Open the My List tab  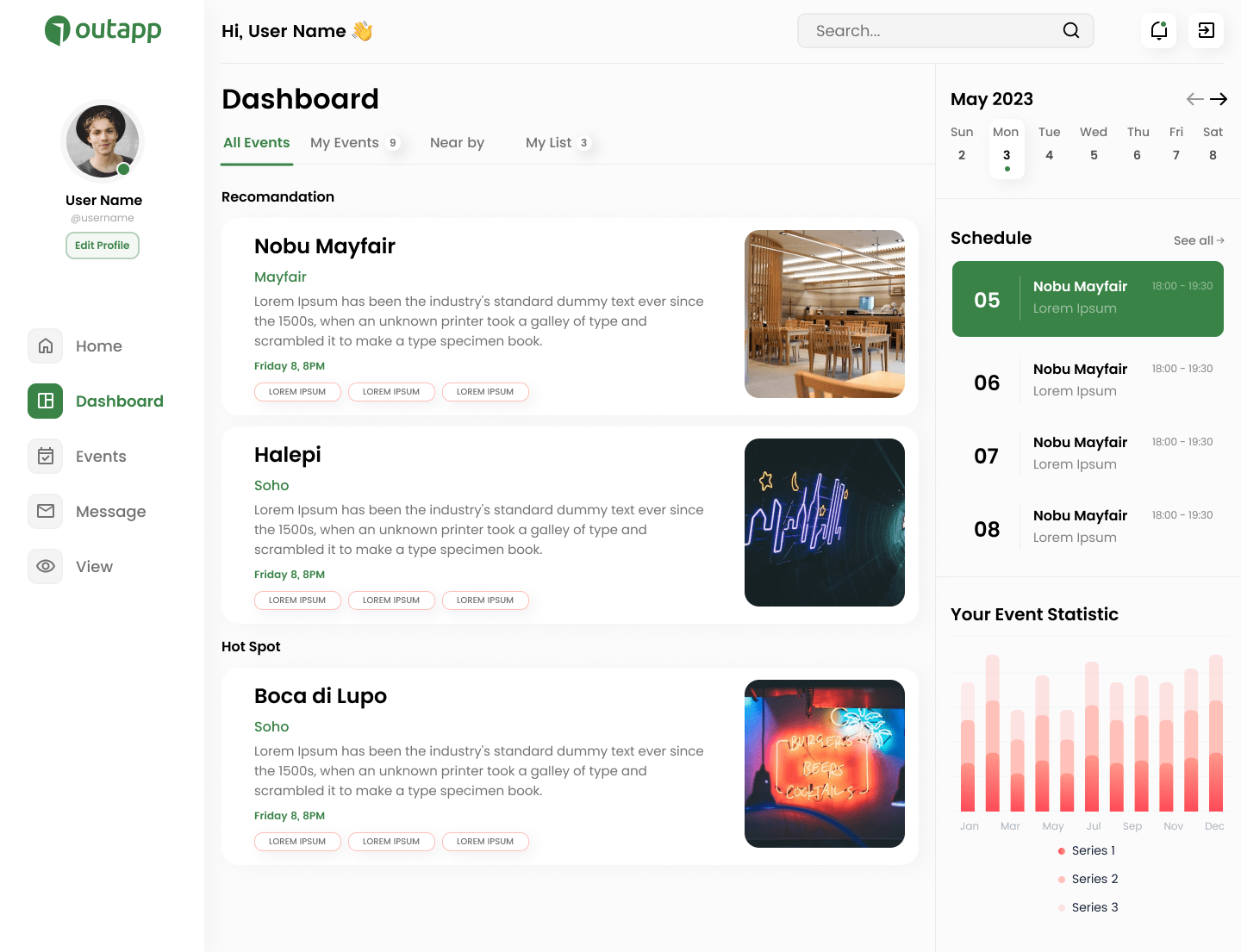[x=549, y=143]
